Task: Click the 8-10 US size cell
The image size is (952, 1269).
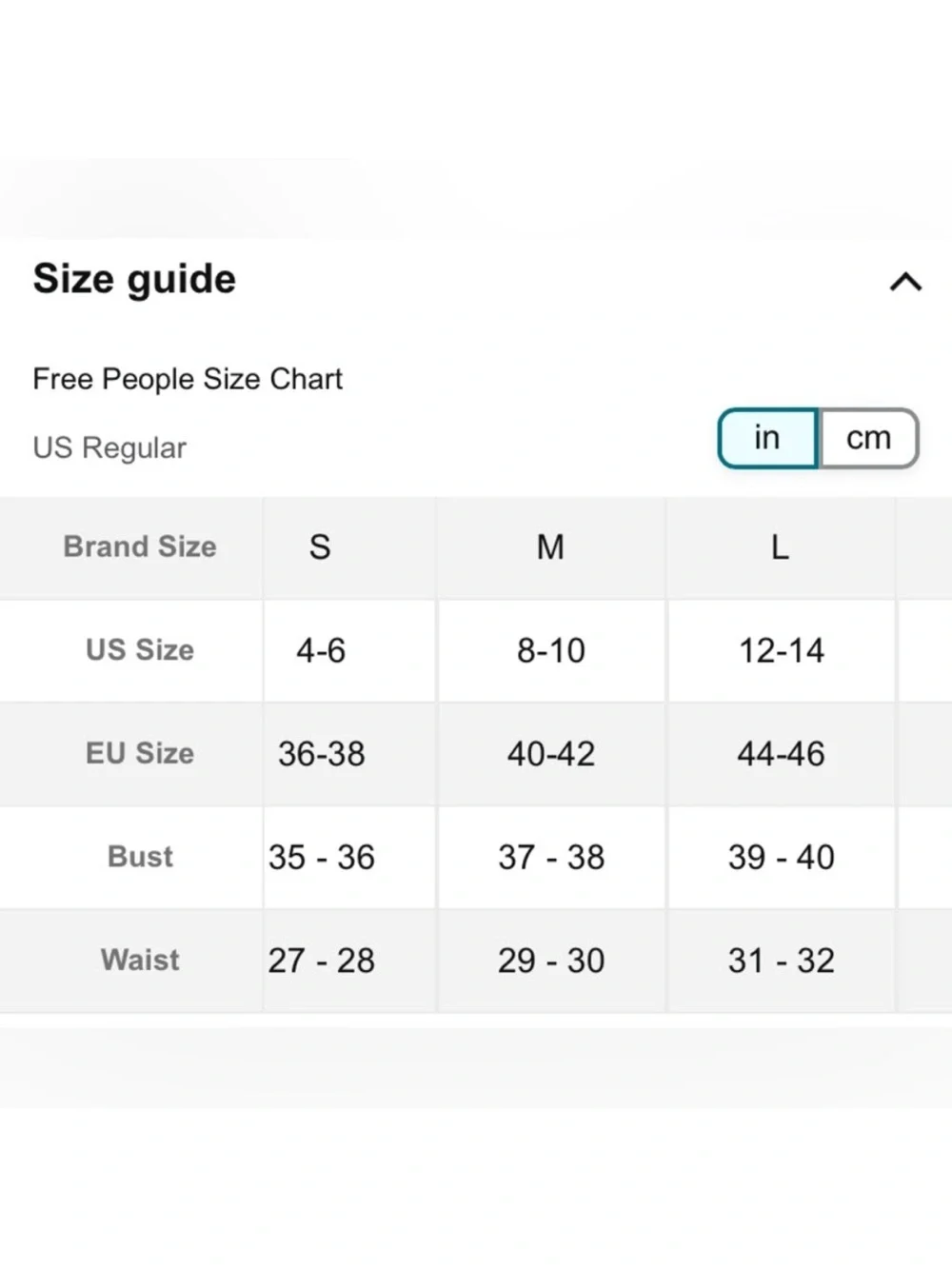Action: 551,651
